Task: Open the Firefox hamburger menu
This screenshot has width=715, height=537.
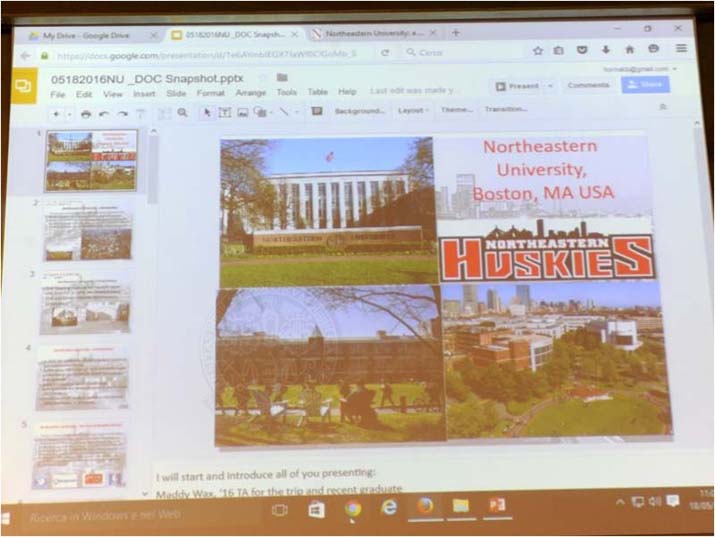Action: point(681,48)
